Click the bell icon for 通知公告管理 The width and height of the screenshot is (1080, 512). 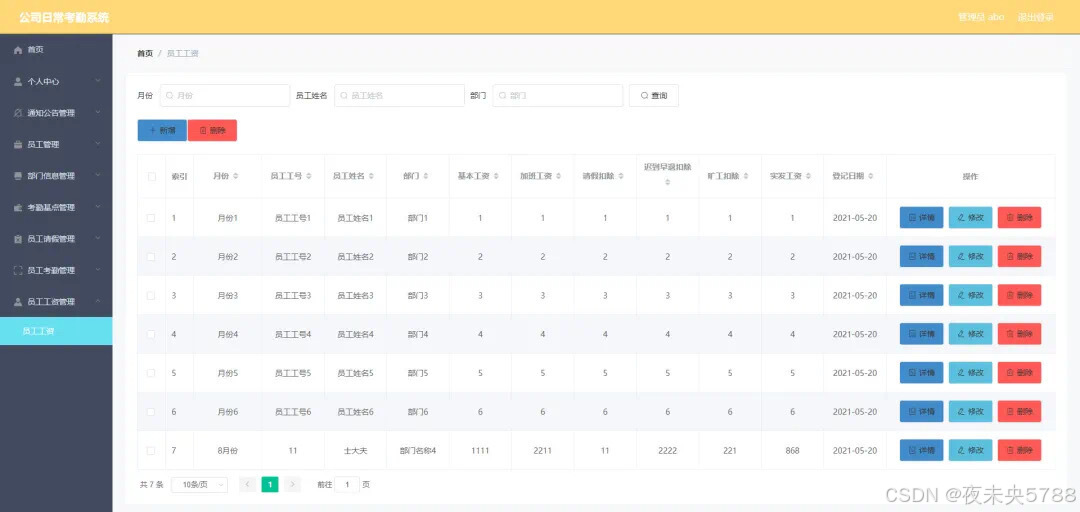coord(18,113)
